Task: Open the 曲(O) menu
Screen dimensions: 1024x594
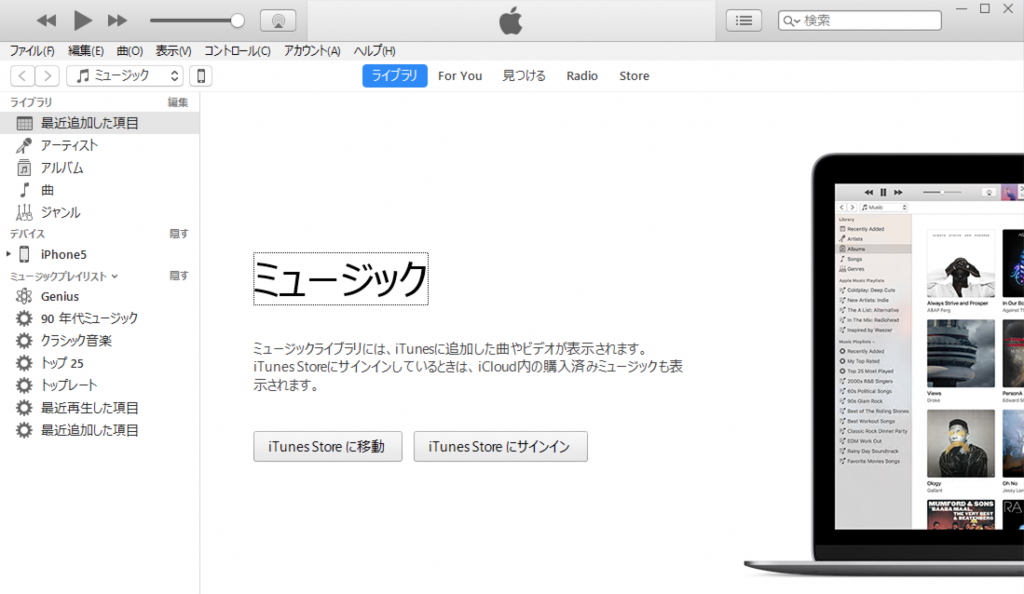Action: (130, 51)
